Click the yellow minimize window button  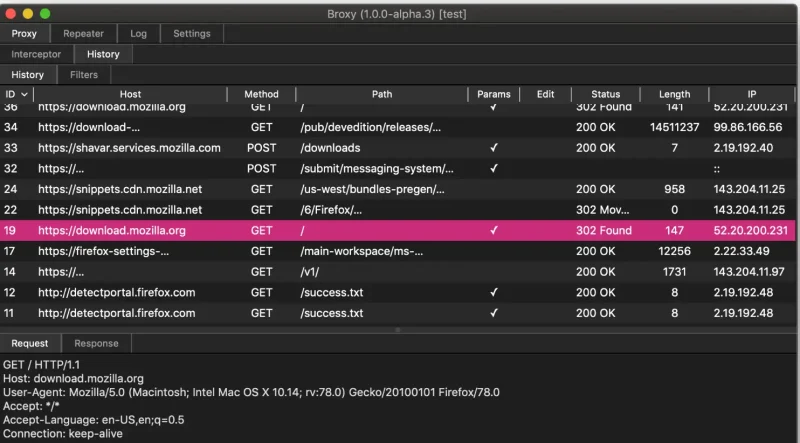tap(28, 13)
